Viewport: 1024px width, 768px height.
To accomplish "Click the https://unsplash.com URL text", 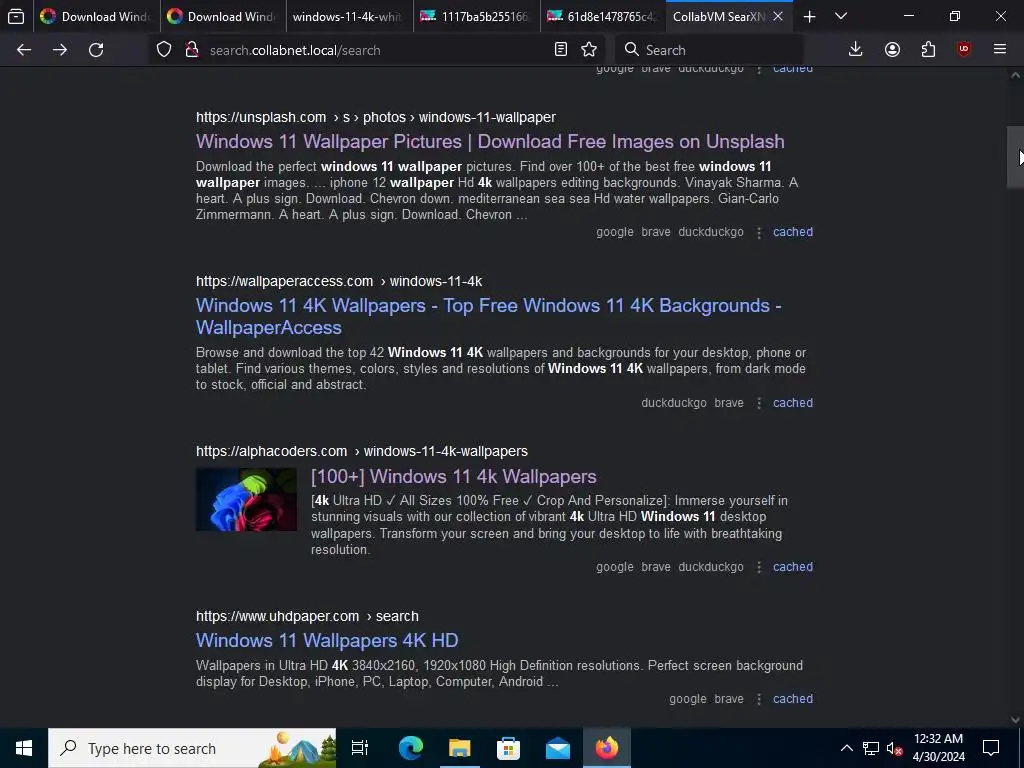I will pyautogui.click(x=261, y=118).
